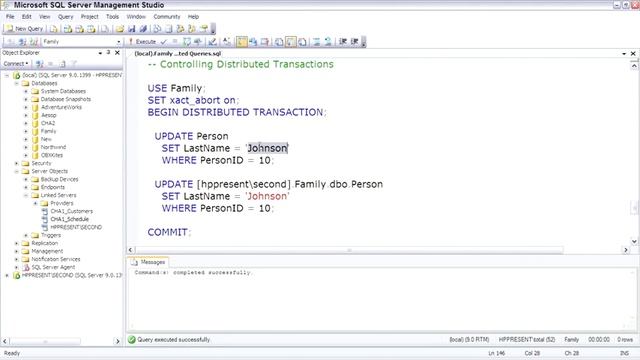The width and height of the screenshot is (640, 360).
Task: Toggle SQLCMD Mode
Action: 265,42
